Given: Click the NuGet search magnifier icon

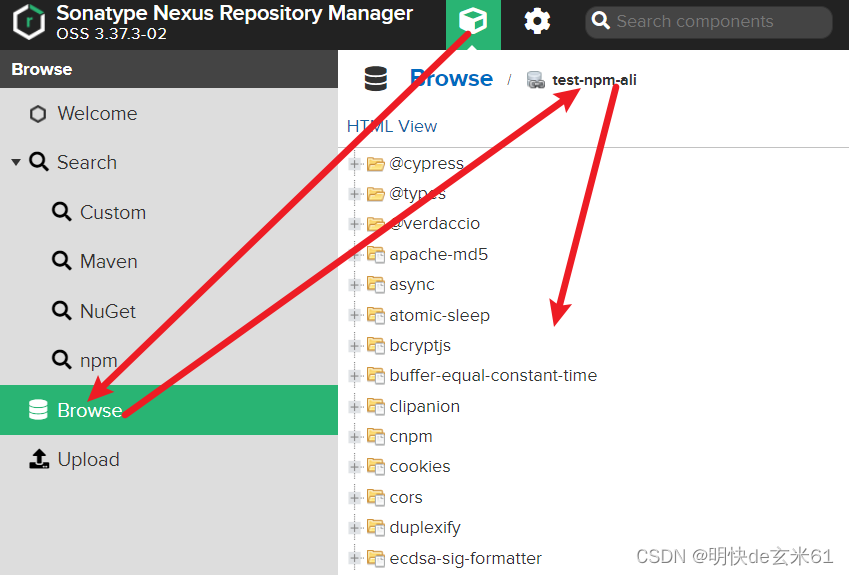Looking at the screenshot, I should 62,311.
